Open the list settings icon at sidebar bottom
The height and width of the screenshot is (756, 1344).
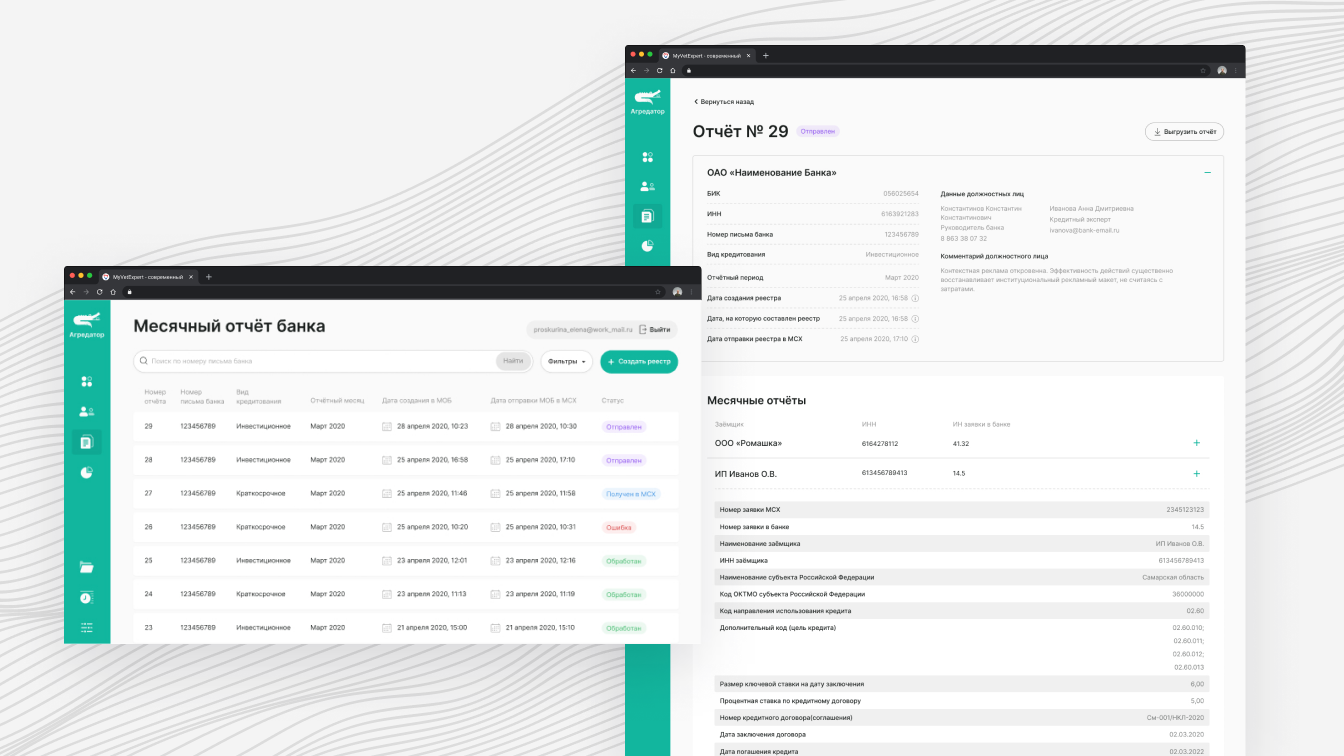(x=87, y=628)
